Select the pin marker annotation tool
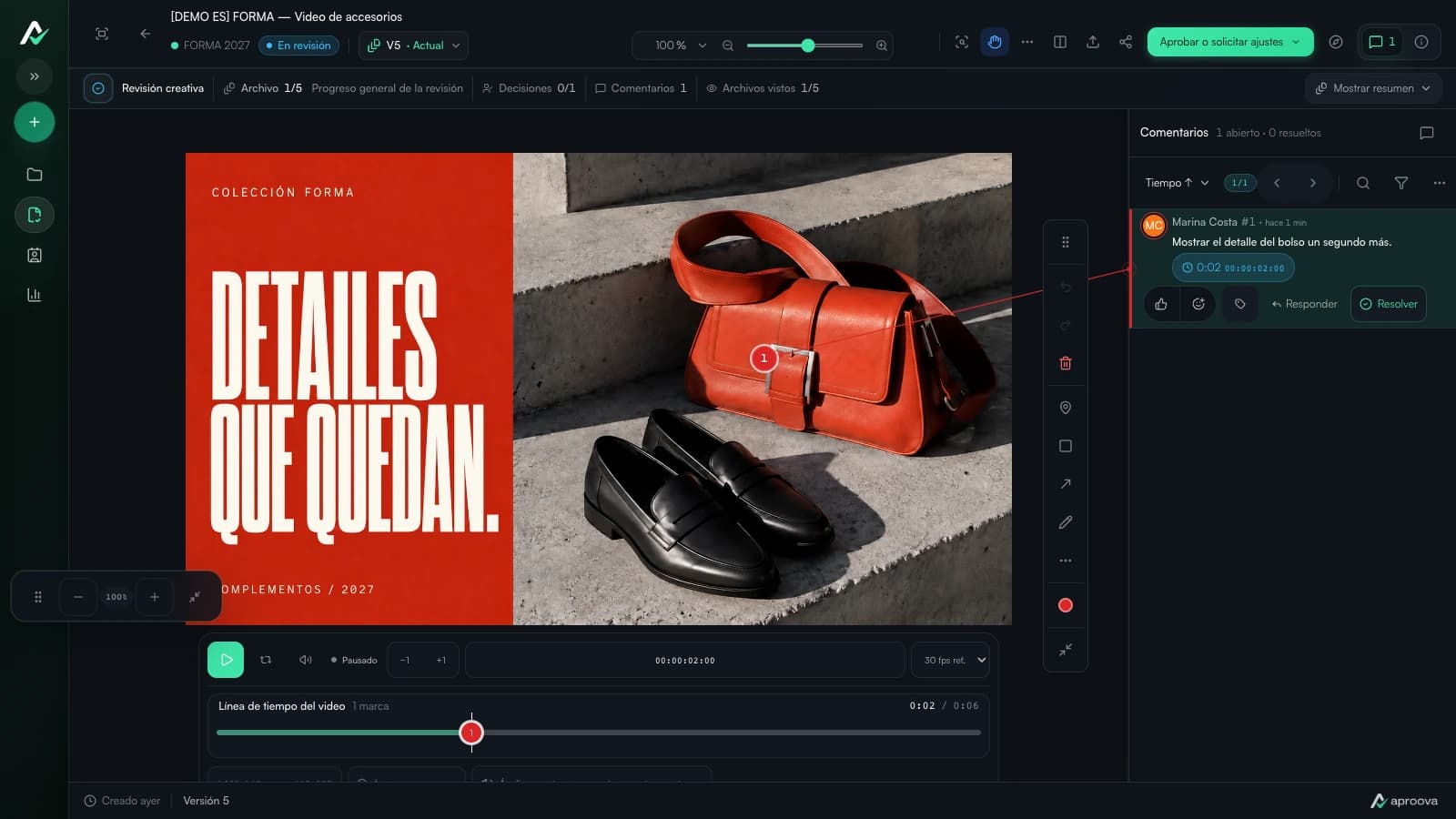1456x819 pixels. coord(1066,408)
